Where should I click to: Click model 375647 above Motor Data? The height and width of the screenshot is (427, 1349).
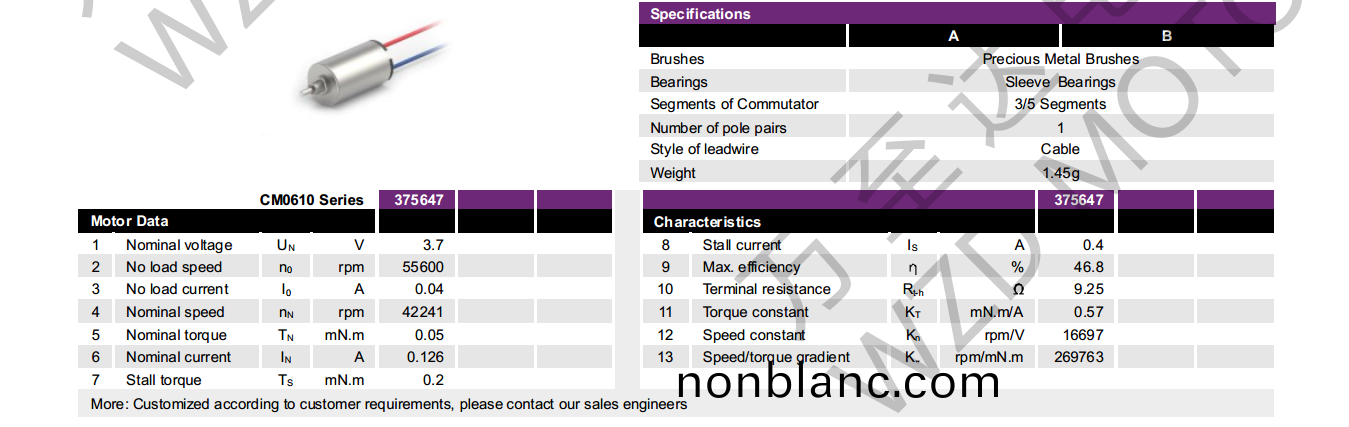(418, 200)
